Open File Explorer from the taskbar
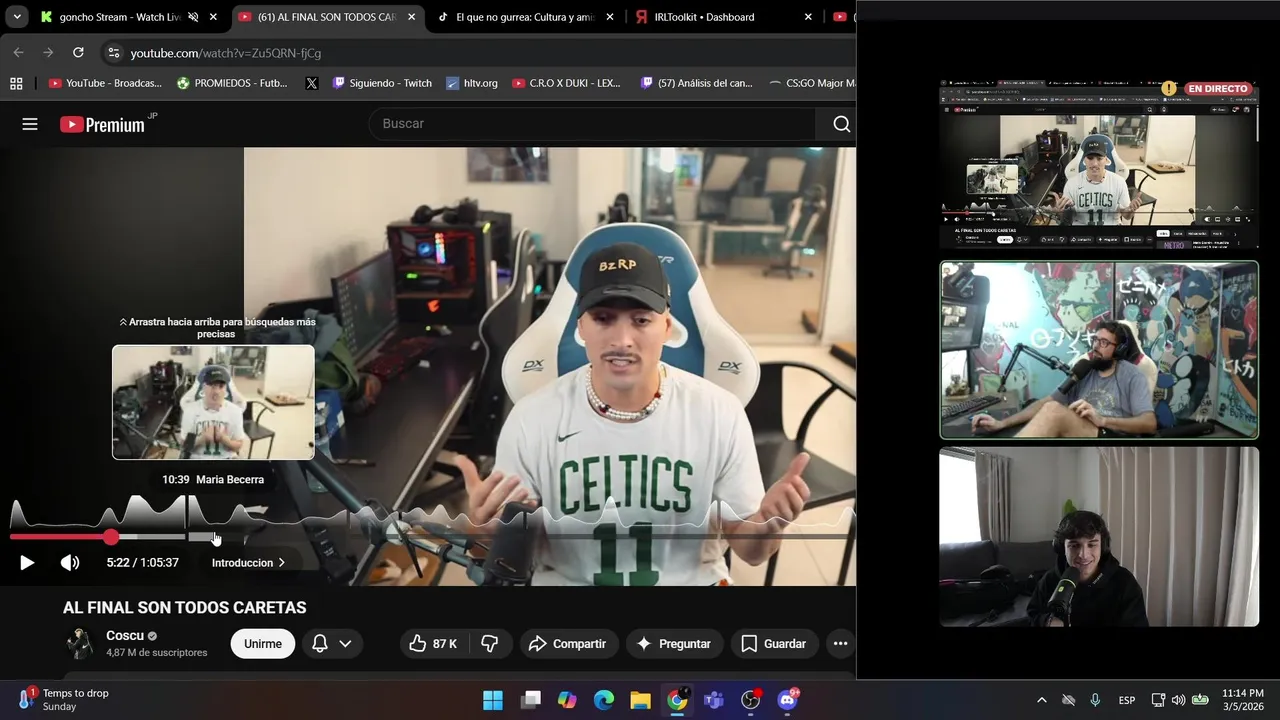 (641, 700)
